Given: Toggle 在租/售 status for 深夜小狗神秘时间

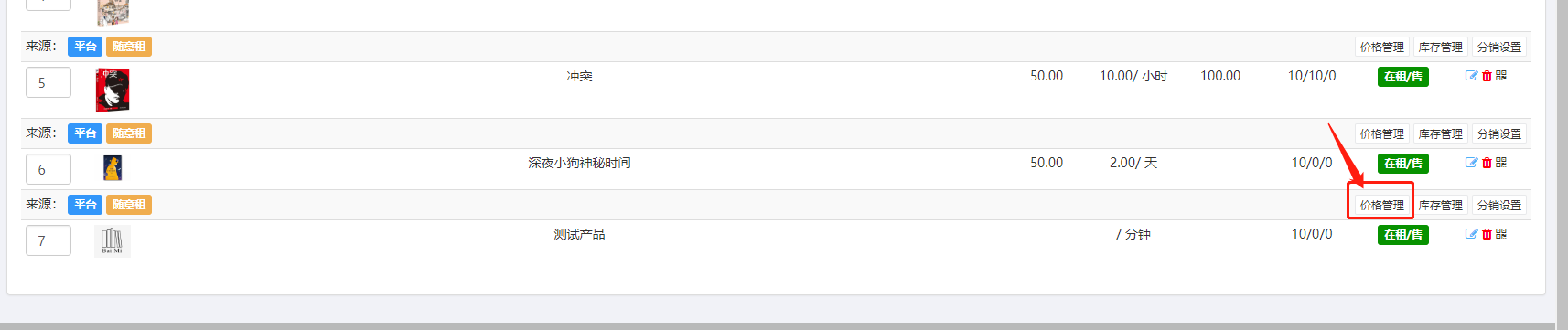Looking at the screenshot, I should 1402,164.
